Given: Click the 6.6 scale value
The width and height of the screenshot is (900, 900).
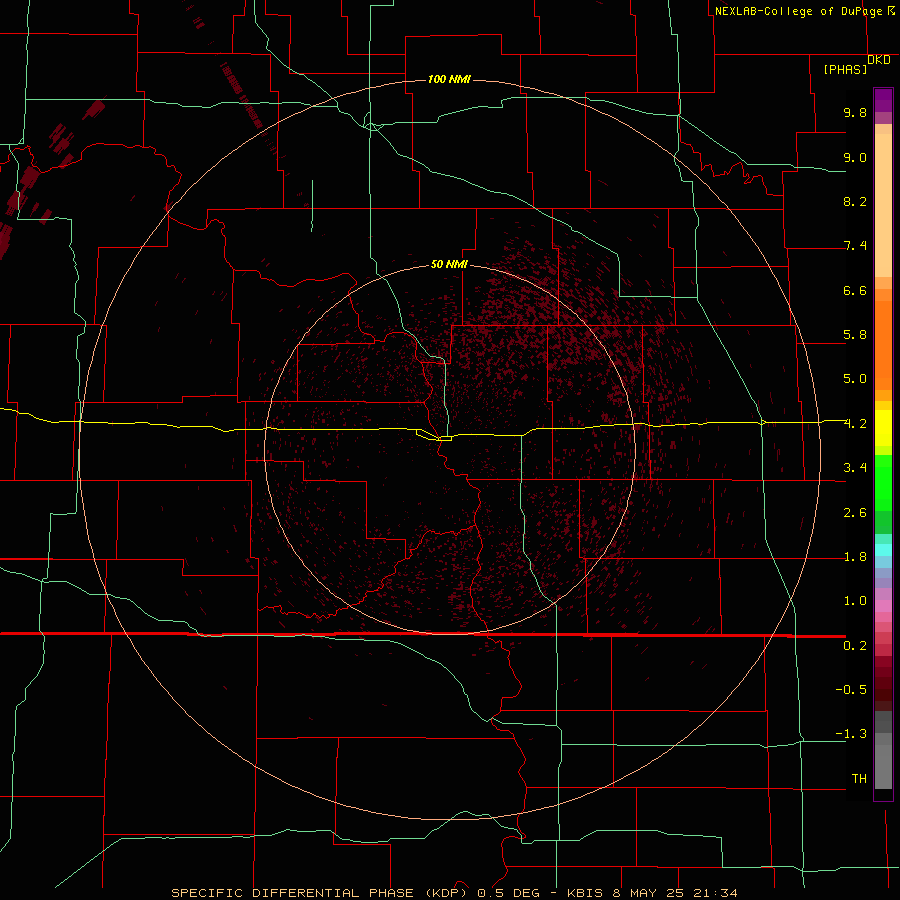Looking at the screenshot, I should [x=855, y=290].
